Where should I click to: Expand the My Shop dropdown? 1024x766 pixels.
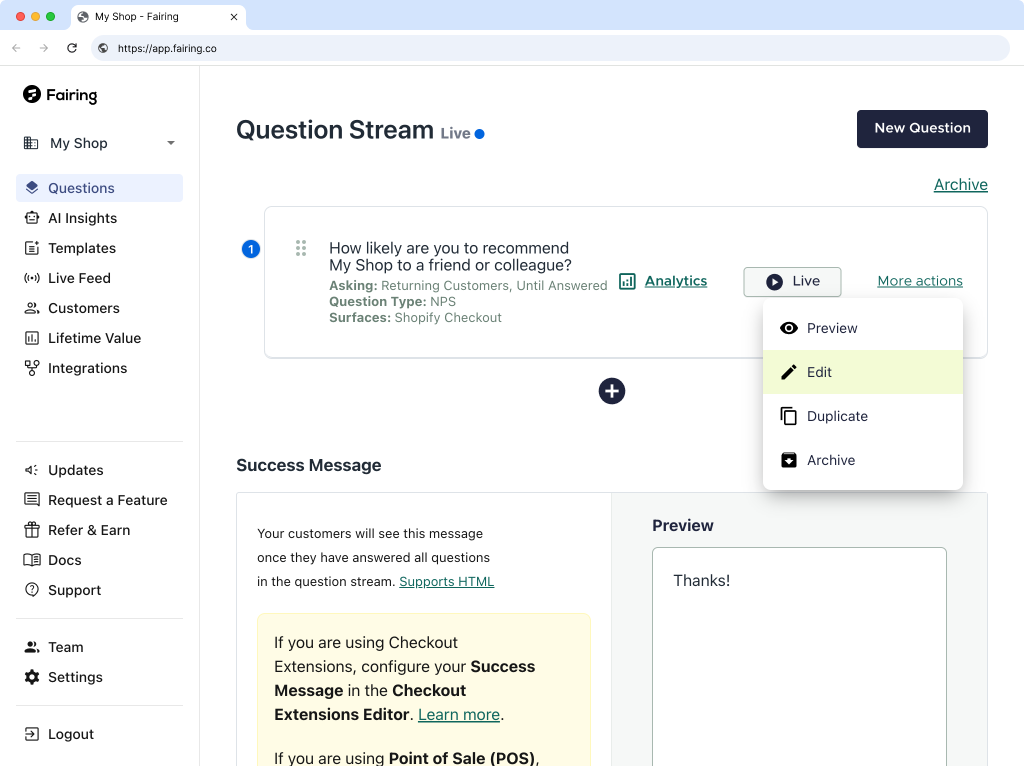pos(97,143)
